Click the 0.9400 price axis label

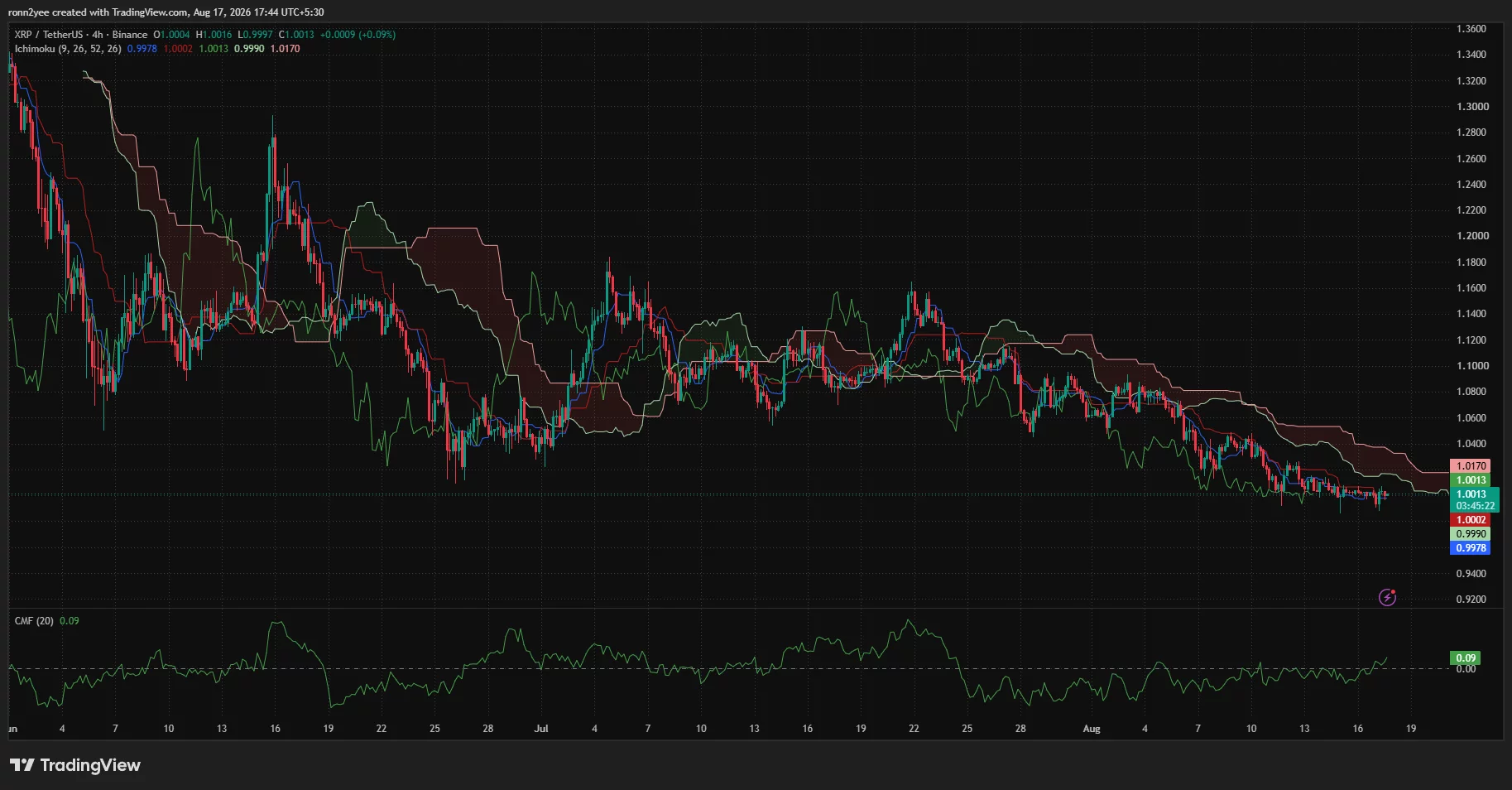(1471, 574)
